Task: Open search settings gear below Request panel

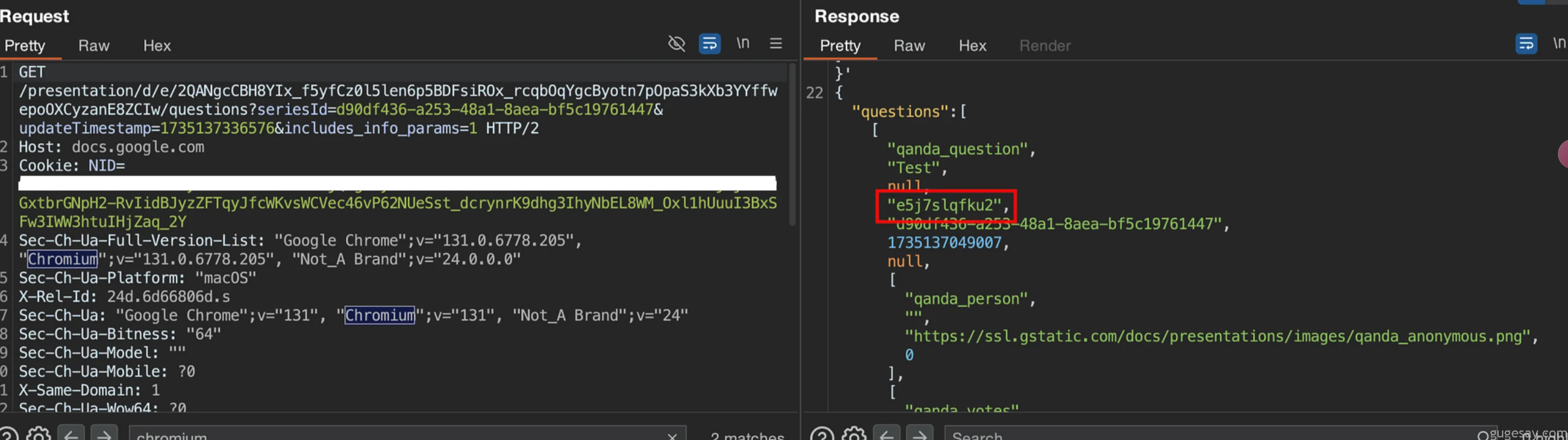Action: click(x=38, y=434)
